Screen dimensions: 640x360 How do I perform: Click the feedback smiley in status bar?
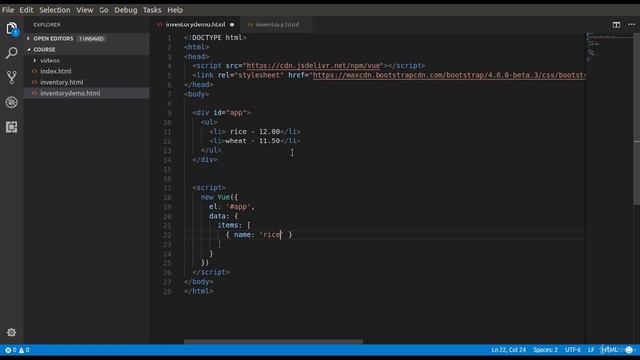[629, 350]
